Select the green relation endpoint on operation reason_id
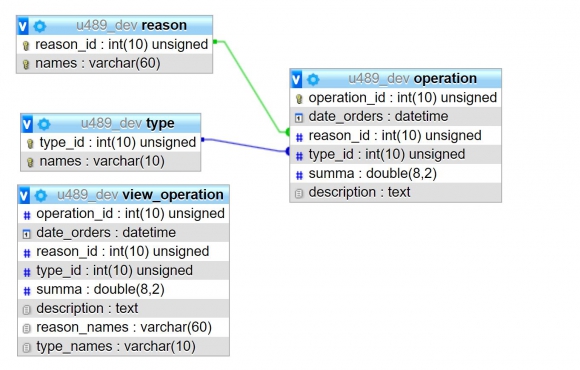The width and height of the screenshot is (580, 370). (288, 132)
